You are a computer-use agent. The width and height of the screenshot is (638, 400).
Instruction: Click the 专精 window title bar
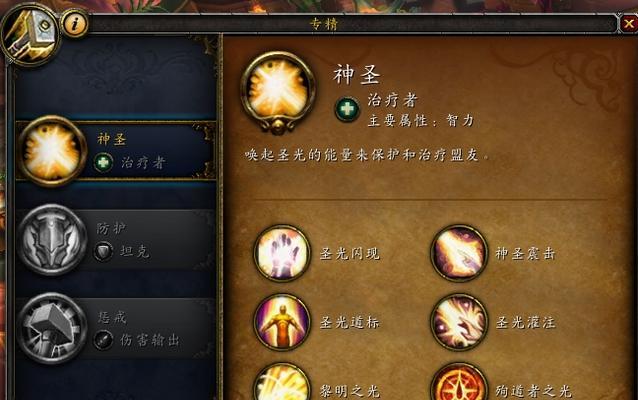(x=352, y=24)
